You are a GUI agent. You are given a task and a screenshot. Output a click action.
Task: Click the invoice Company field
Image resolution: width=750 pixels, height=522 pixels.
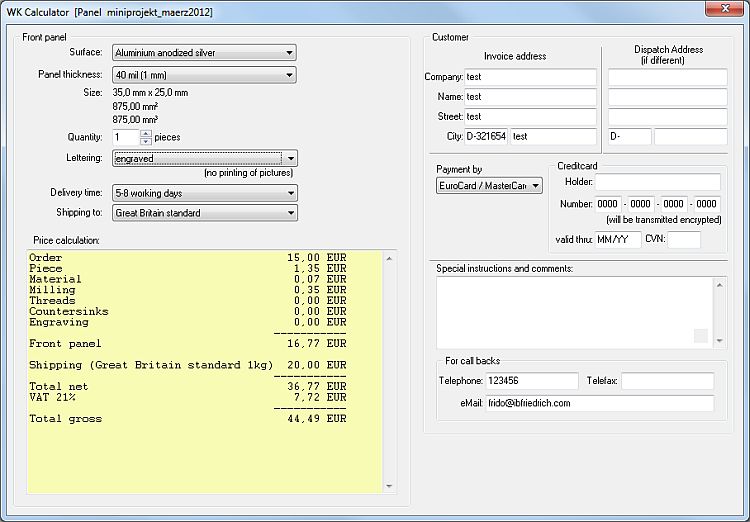(530, 77)
